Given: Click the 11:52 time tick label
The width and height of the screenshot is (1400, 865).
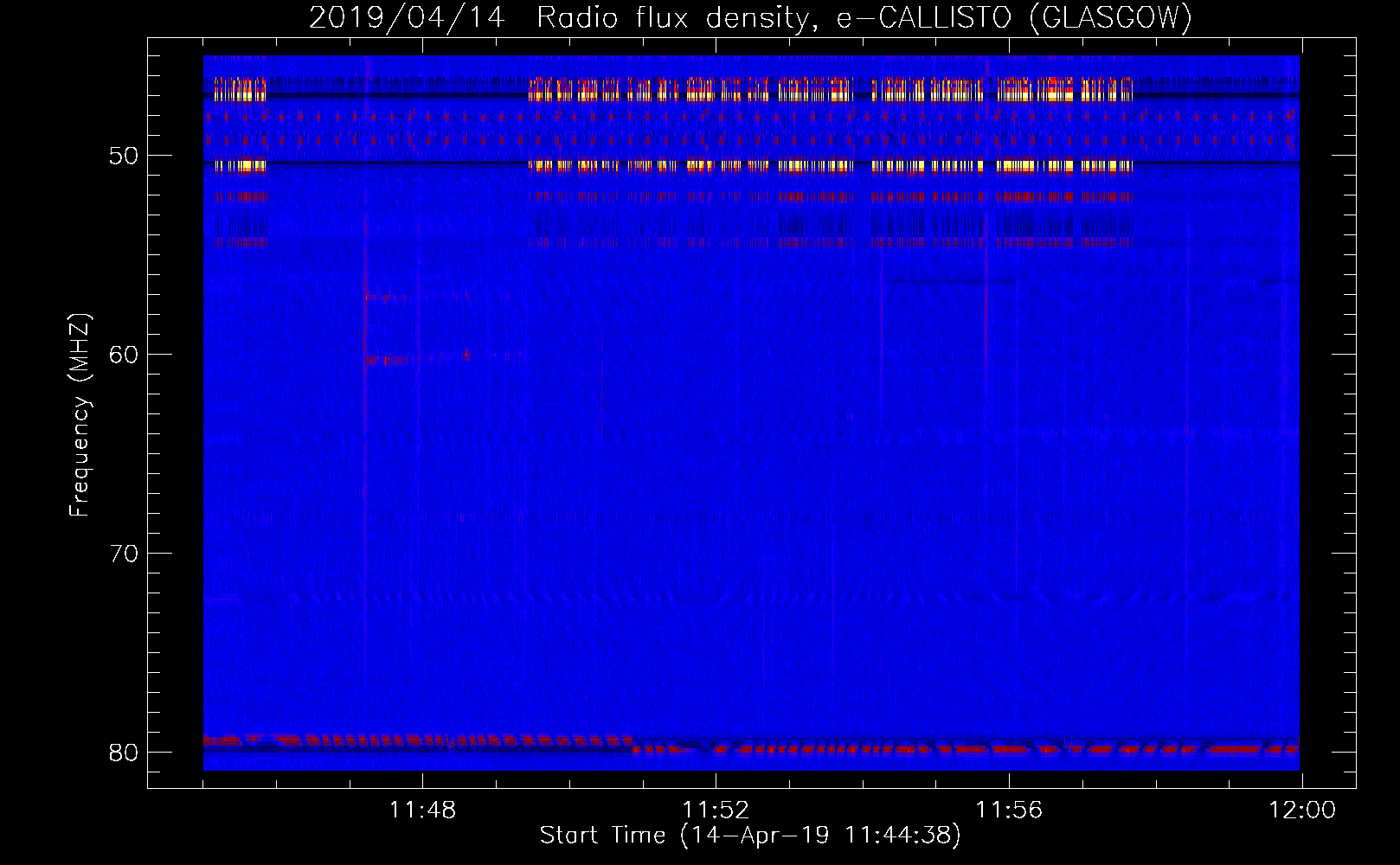Looking at the screenshot, I should click(716, 811).
